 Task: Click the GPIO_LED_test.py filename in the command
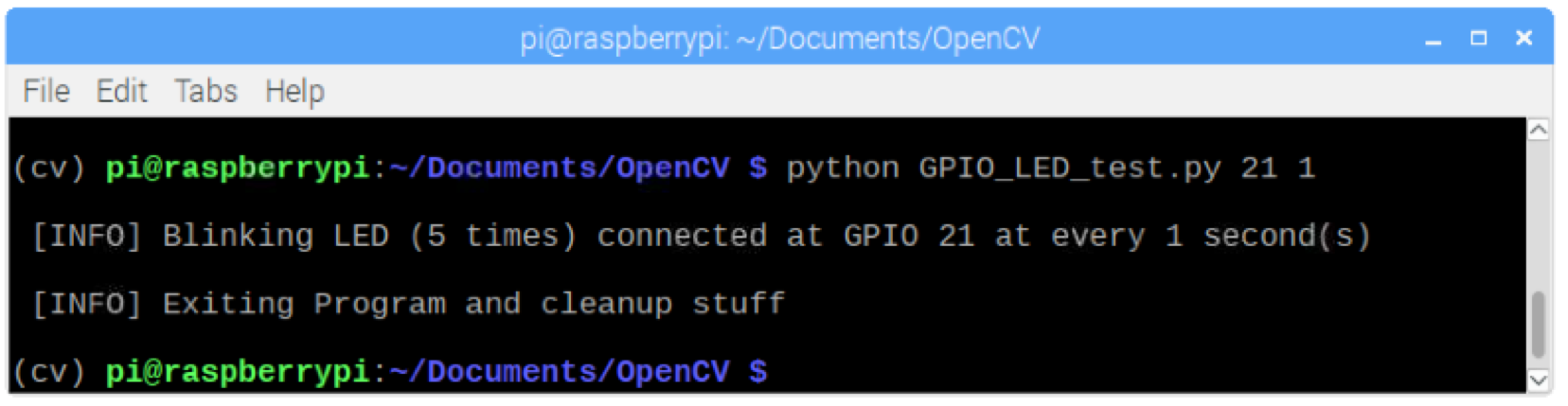[1069, 168]
